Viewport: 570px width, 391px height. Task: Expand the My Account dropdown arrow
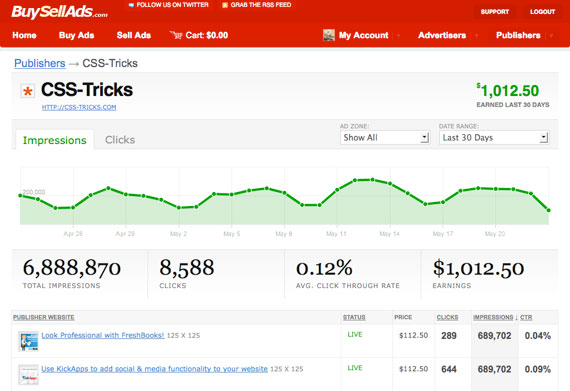pyautogui.click(x=398, y=36)
